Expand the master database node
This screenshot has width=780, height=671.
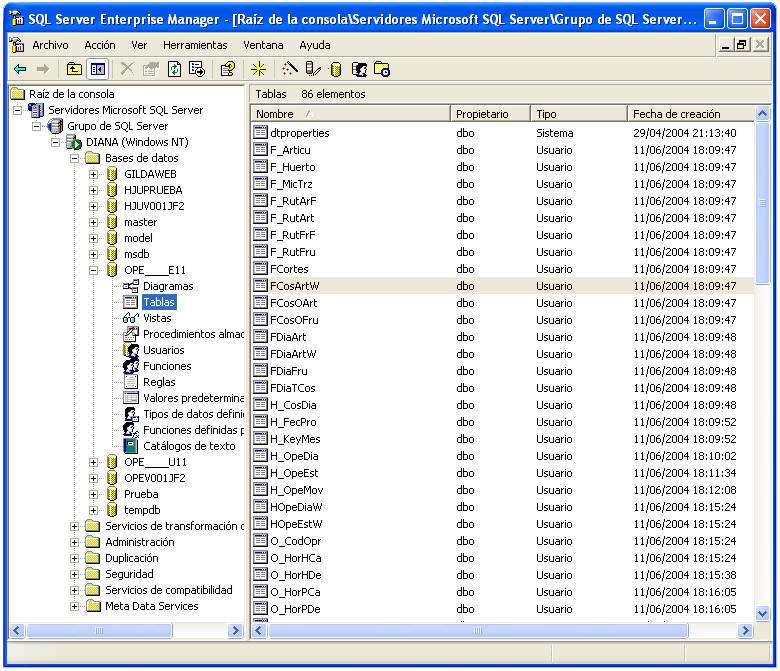coord(93,222)
